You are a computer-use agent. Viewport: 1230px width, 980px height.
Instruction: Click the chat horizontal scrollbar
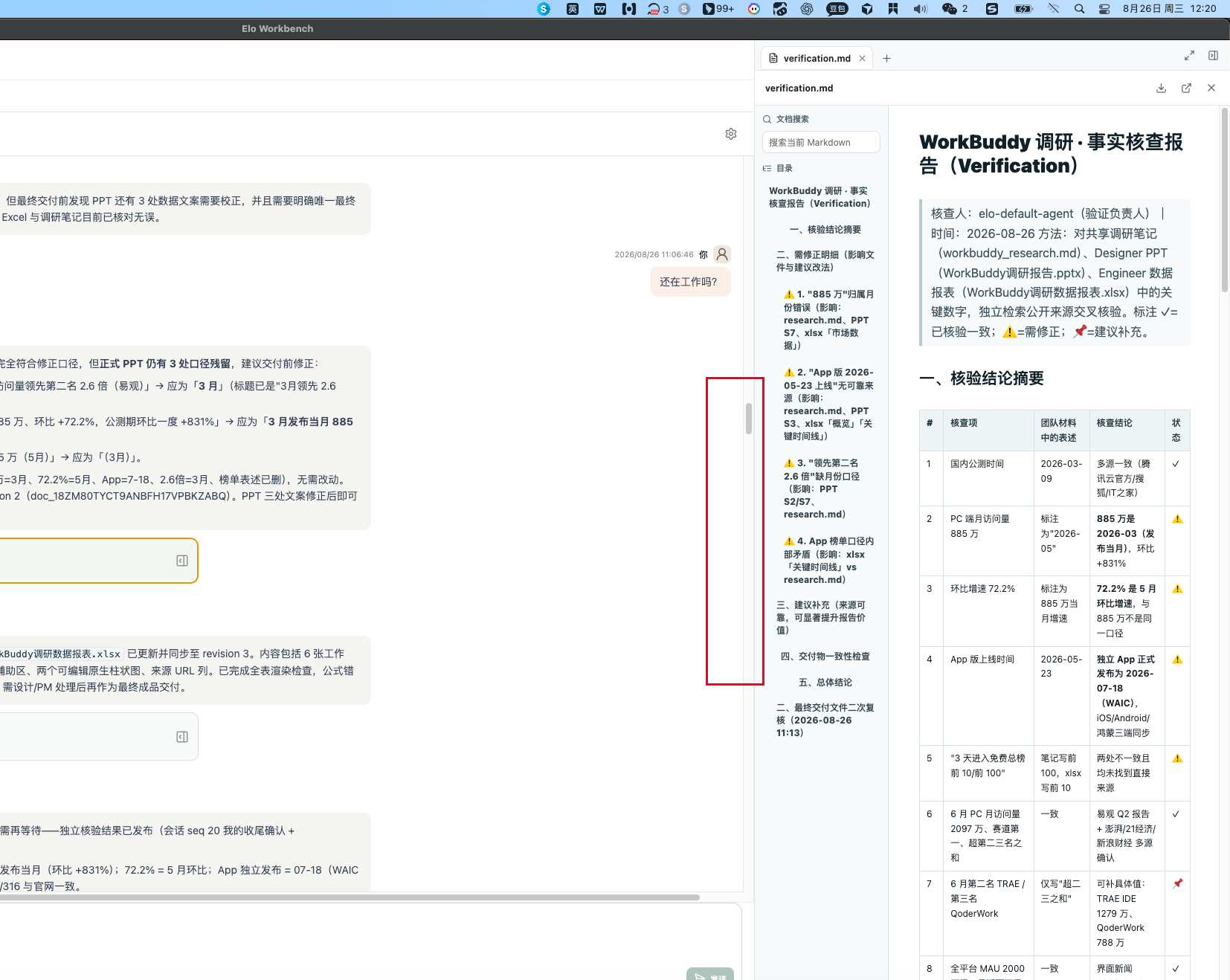[350, 897]
